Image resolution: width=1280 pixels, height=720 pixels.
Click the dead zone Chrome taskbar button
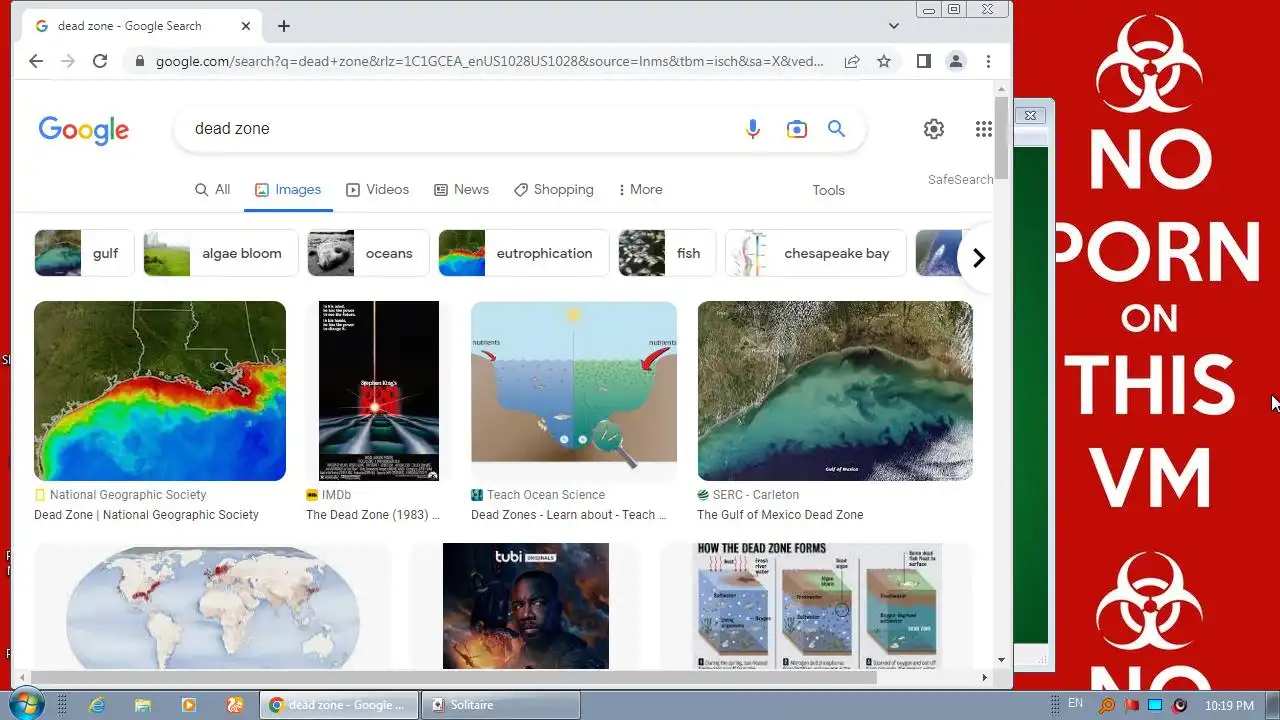pos(338,705)
